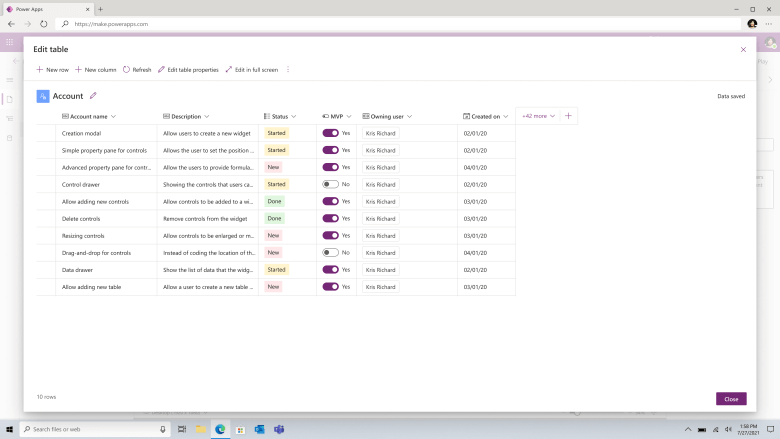
Task: Open the +42 more columns dropdown
Action: pyautogui.click(x=538, y=116)
